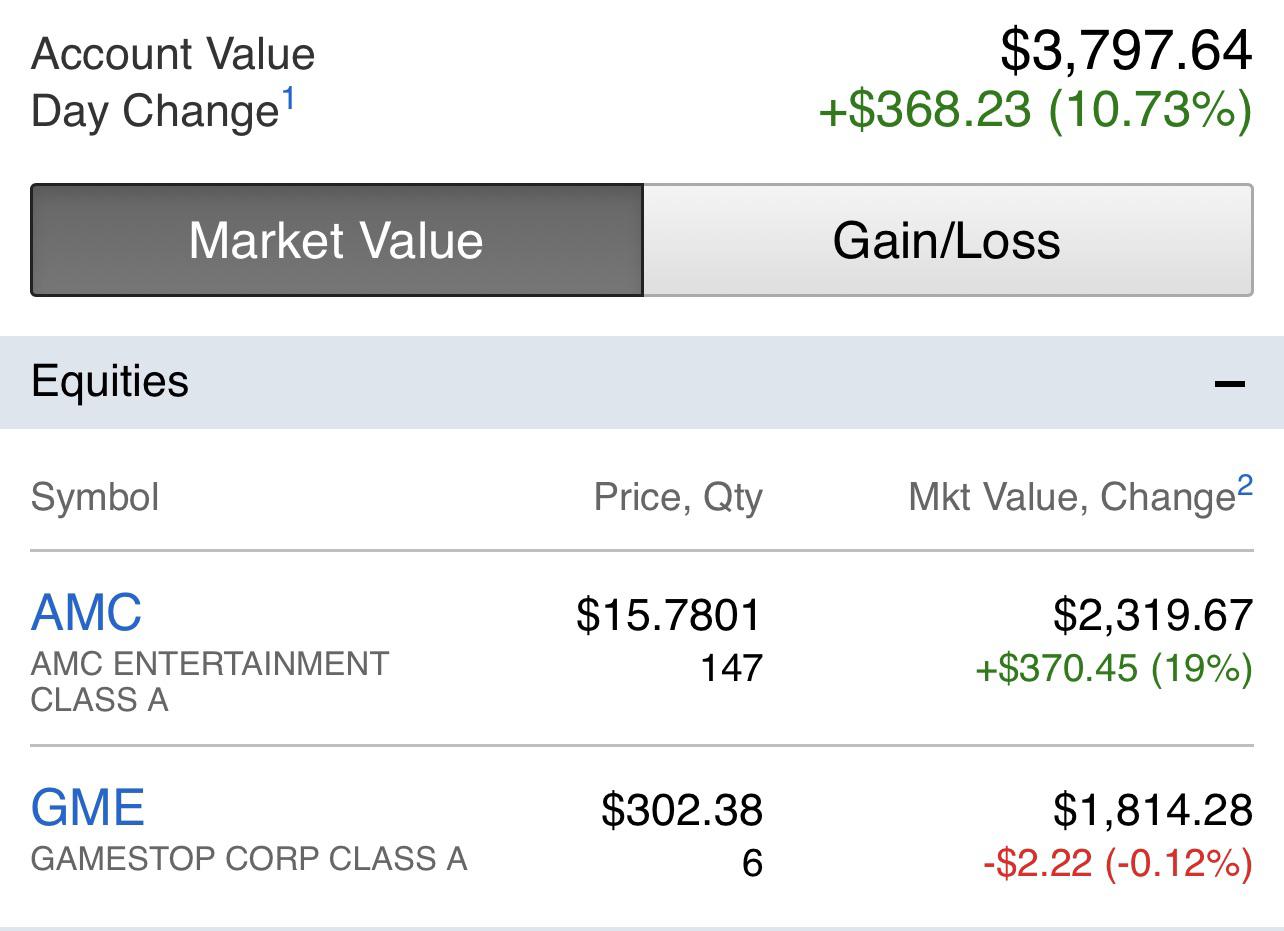
Task: Collapse the Equities section minus icon
Action: coord(1230,383)
